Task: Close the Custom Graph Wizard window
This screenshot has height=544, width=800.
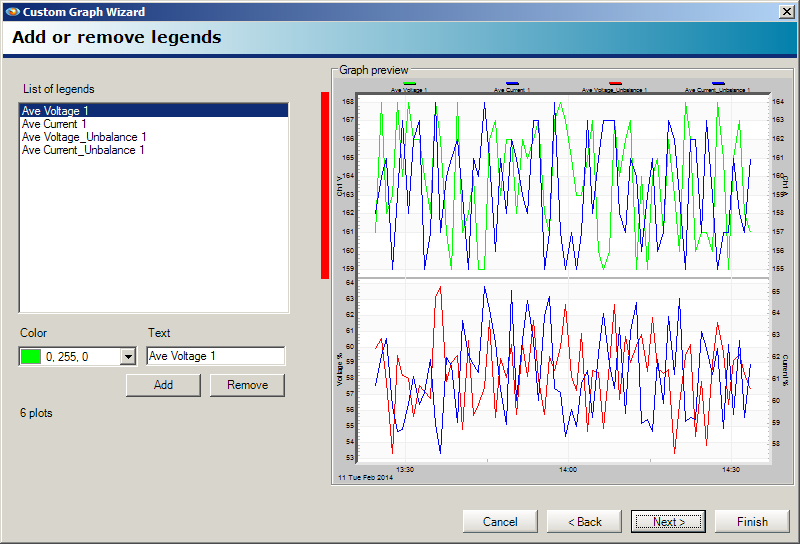Action: coord(786,12)
